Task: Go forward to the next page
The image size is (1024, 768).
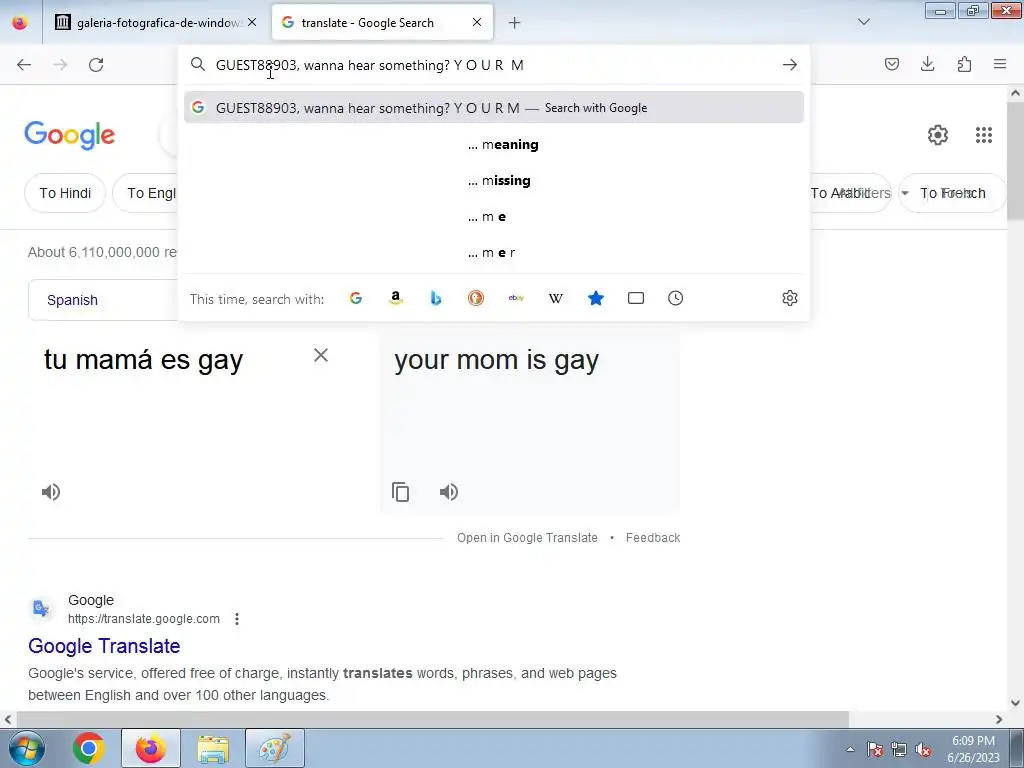Action: click(x=60, y=65)
